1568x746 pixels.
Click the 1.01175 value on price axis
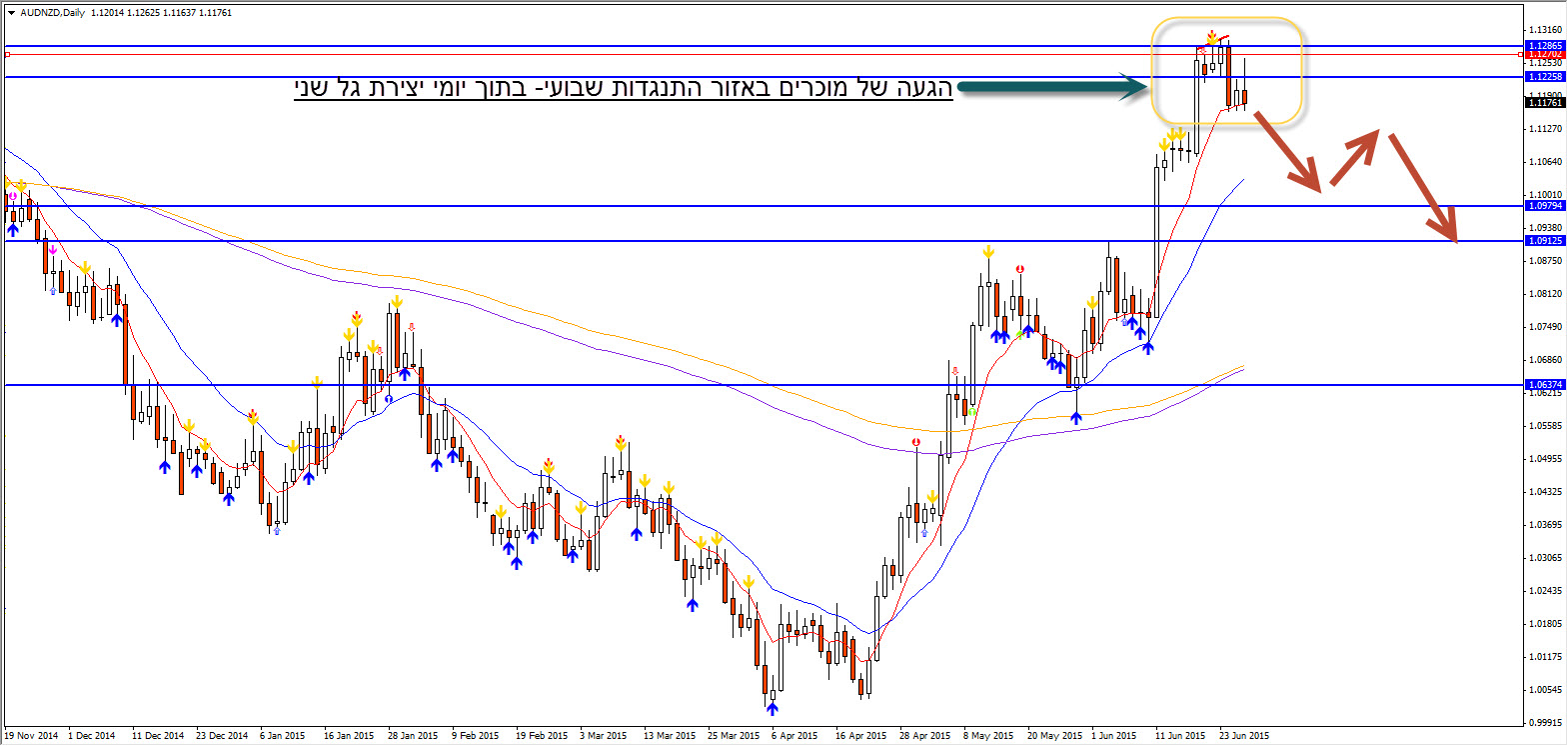click(1545, 657)
